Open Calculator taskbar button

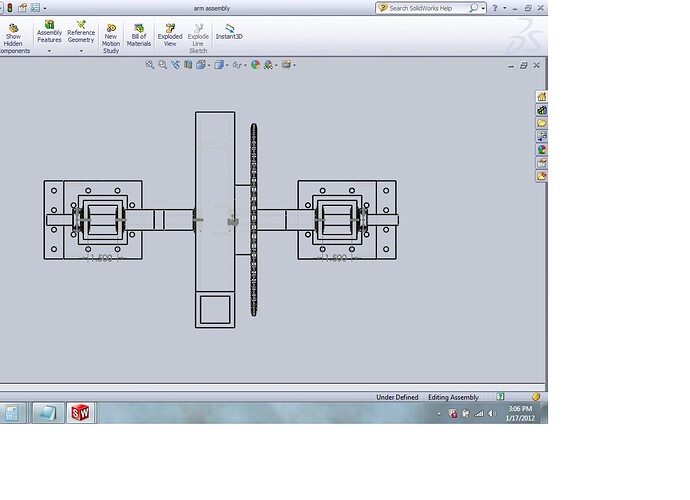click(x=11, y=413)
